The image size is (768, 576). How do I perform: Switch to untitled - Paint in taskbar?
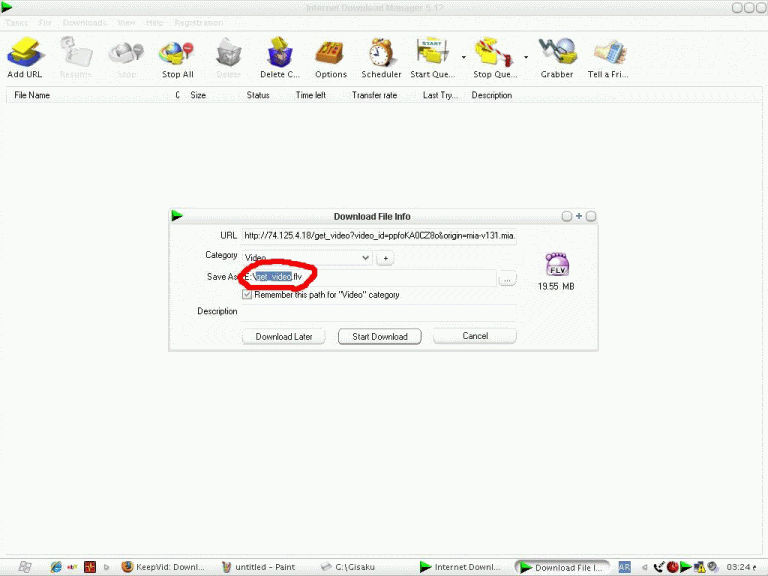coord(258,567)
